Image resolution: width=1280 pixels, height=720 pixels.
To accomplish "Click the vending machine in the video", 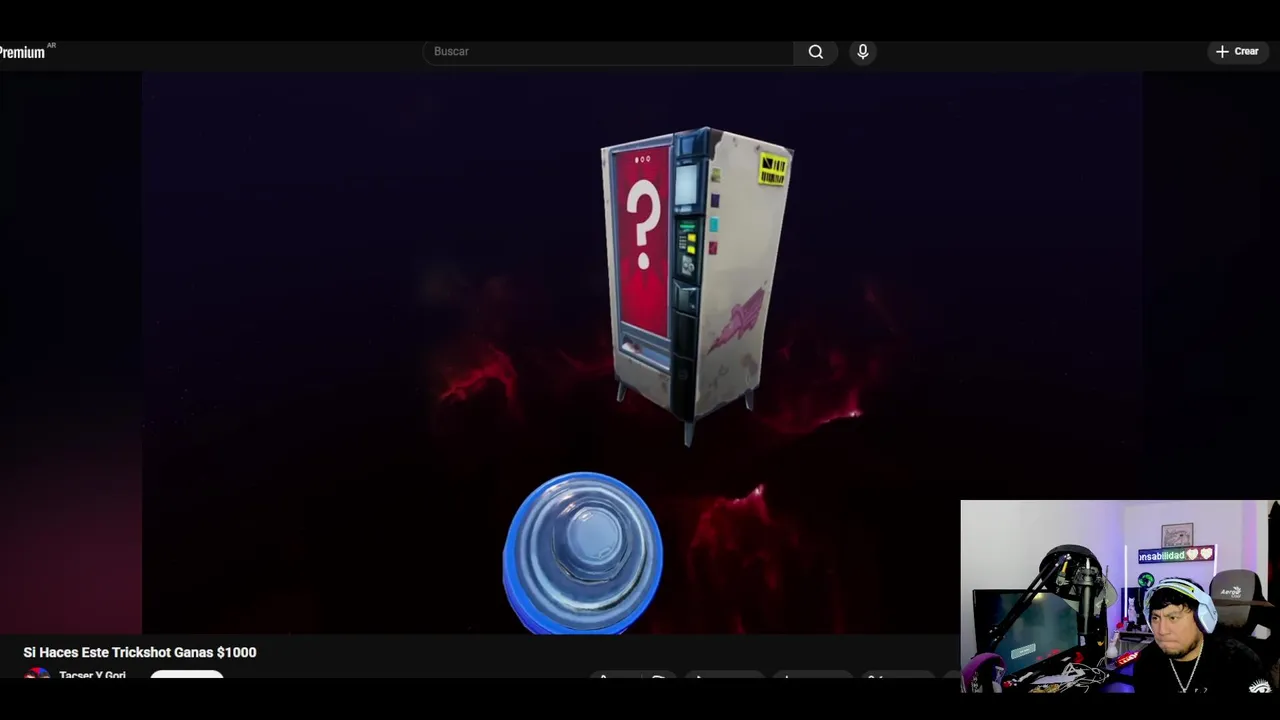I will tap(697, 285).
